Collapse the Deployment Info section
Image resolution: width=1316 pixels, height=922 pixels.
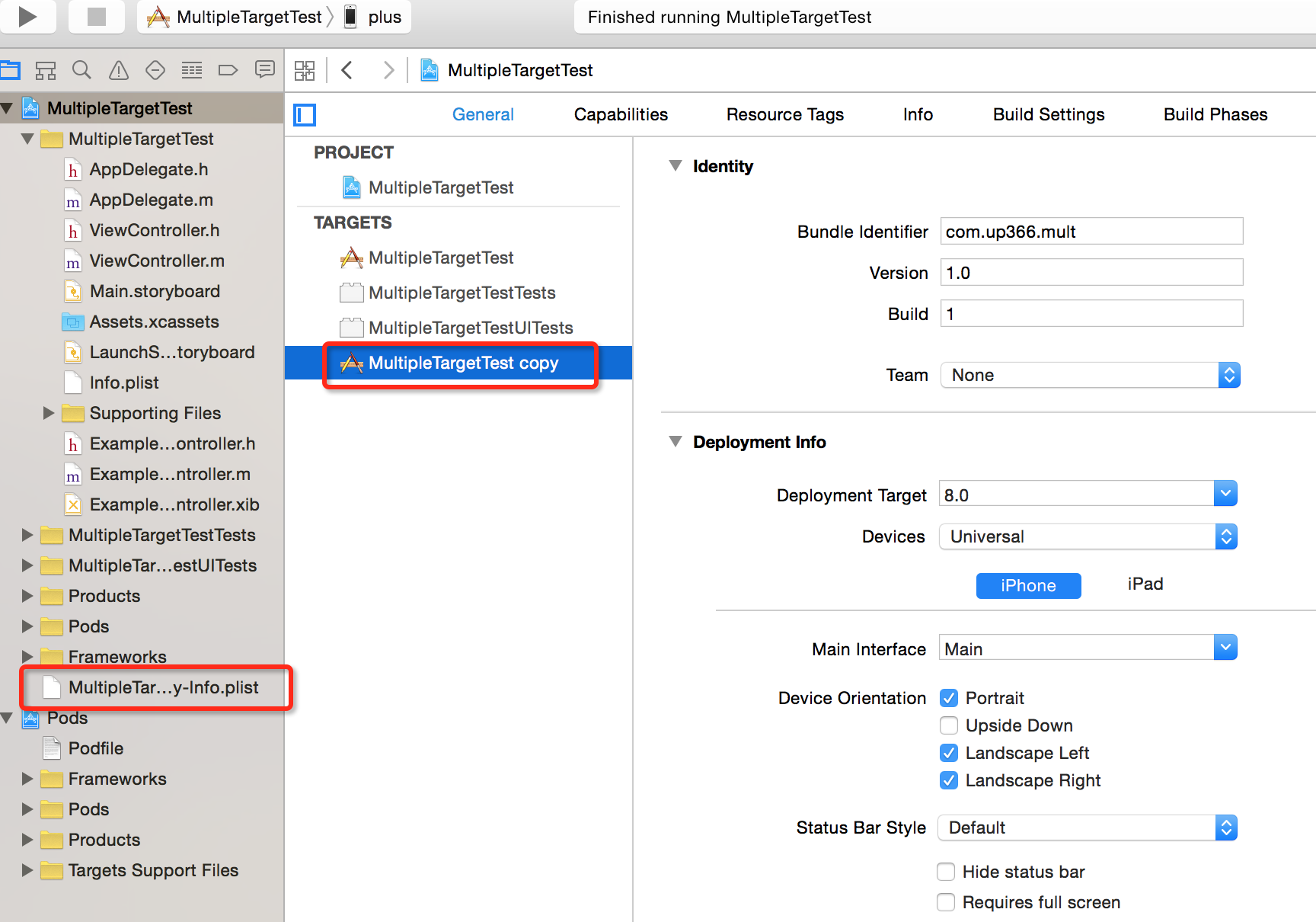coord(675,441)
